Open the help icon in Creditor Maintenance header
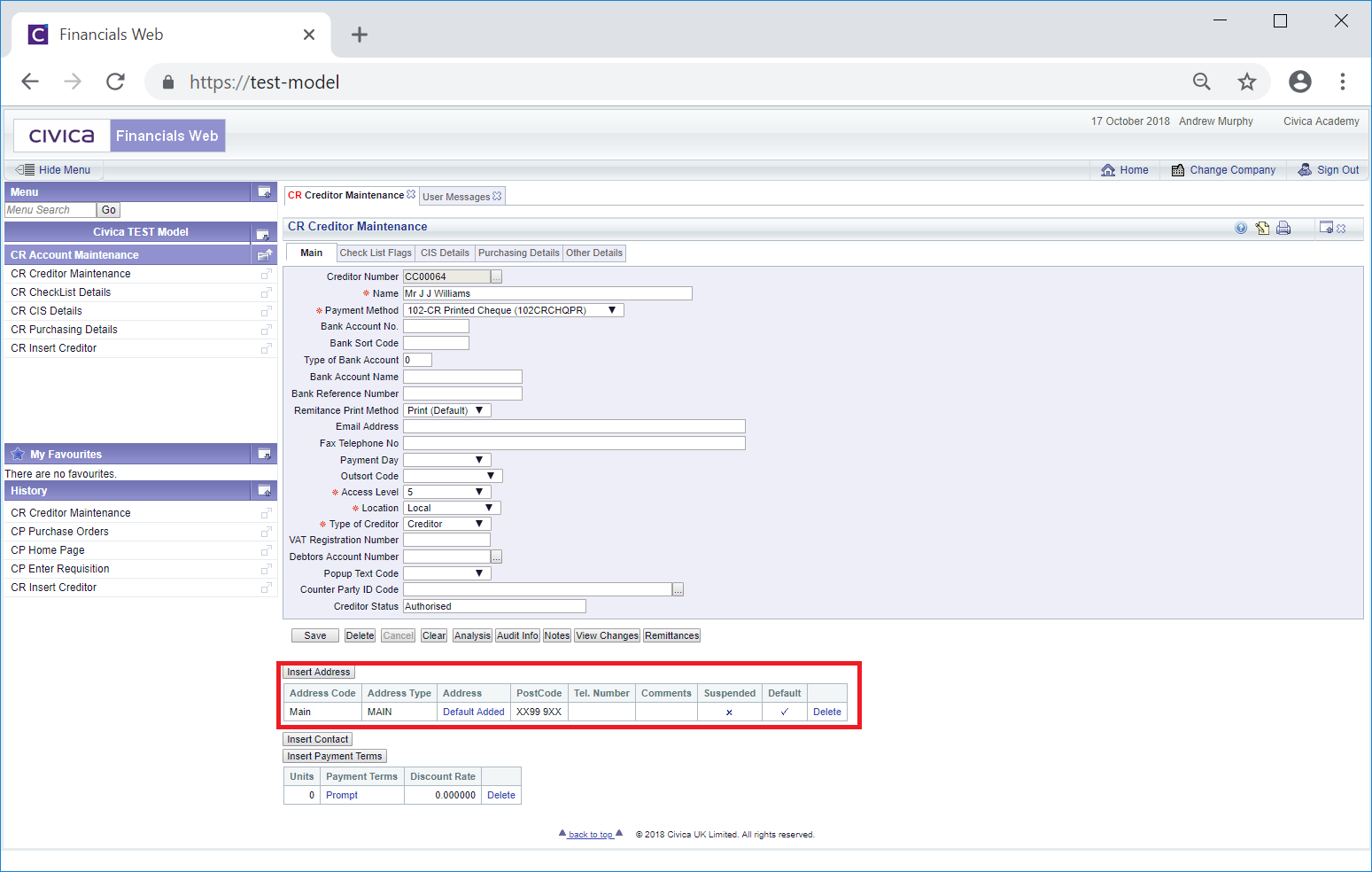Viewport: 1372px width, 872px height. pos(1241,228)
